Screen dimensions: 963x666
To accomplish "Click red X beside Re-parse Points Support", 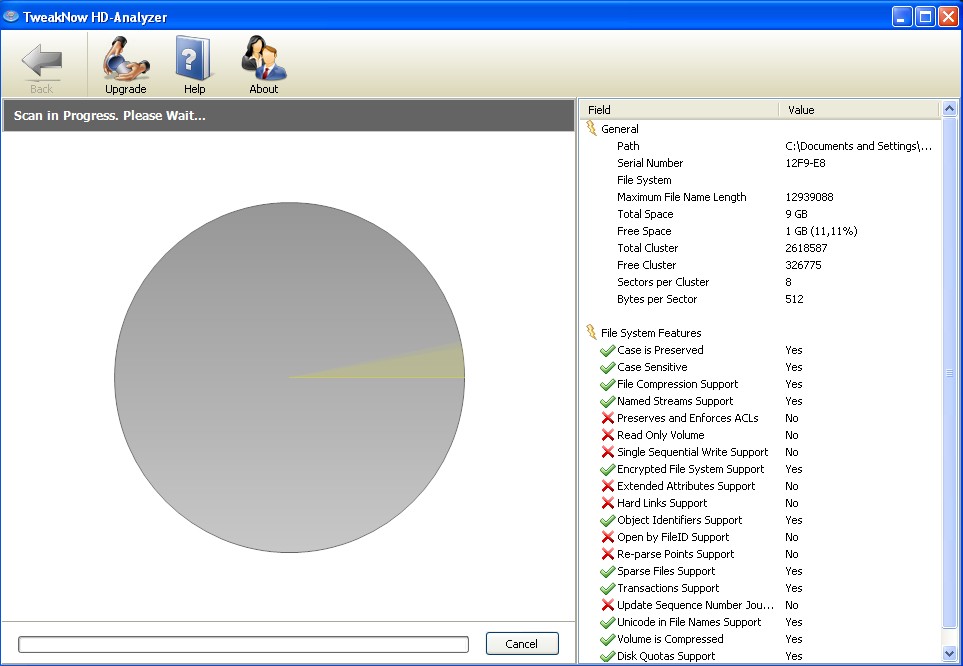I will point(607,554).
